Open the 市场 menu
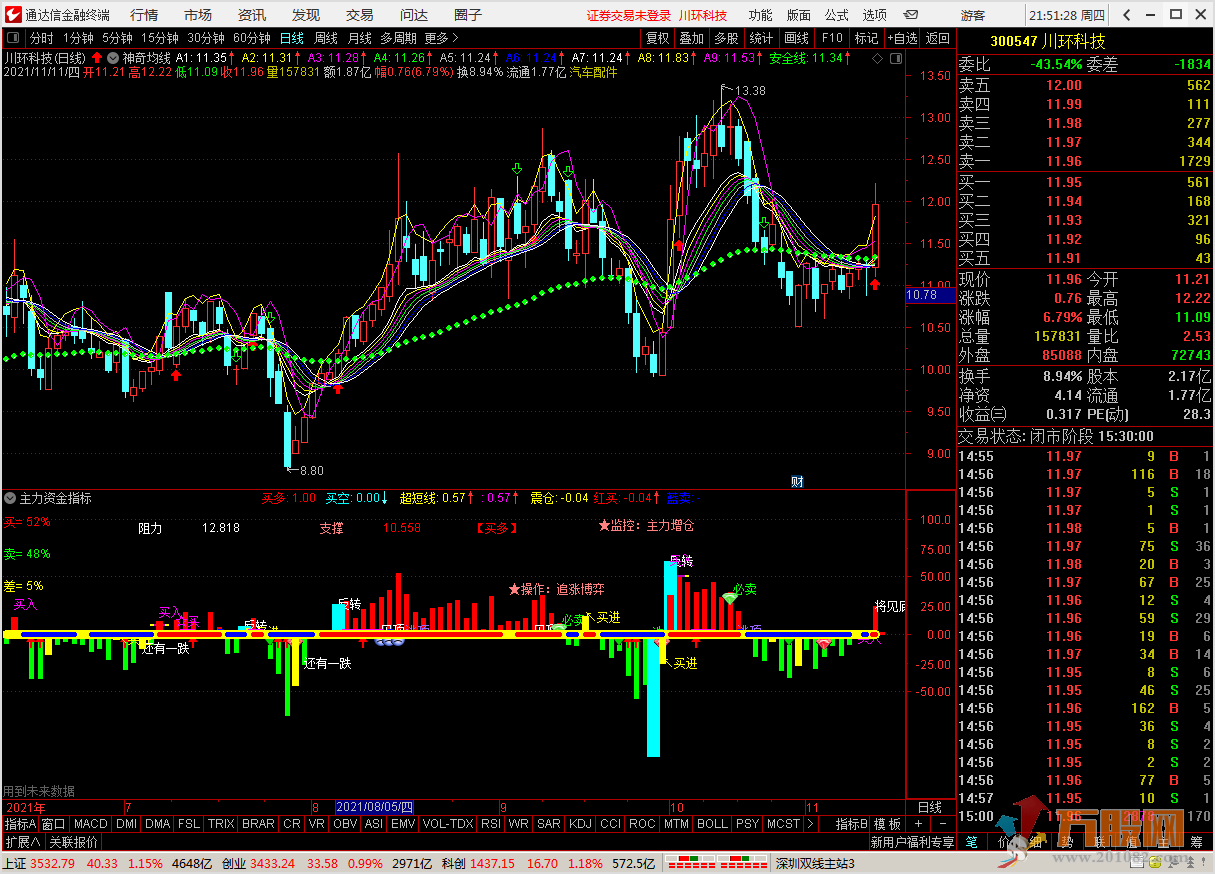This screenshot has height=874, width=1215. click(198, 15)
